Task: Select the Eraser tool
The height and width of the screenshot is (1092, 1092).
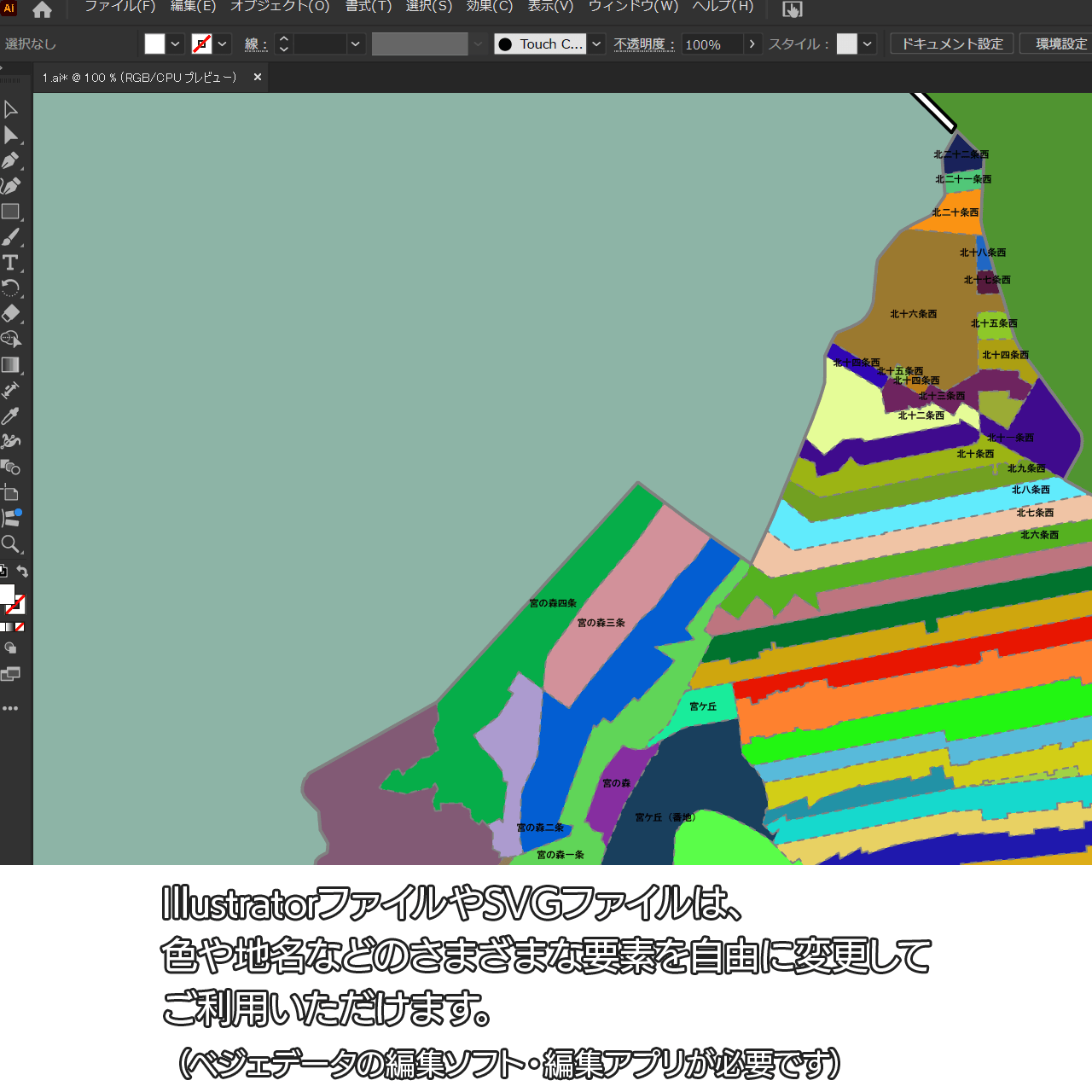Action: coord(10,314)
